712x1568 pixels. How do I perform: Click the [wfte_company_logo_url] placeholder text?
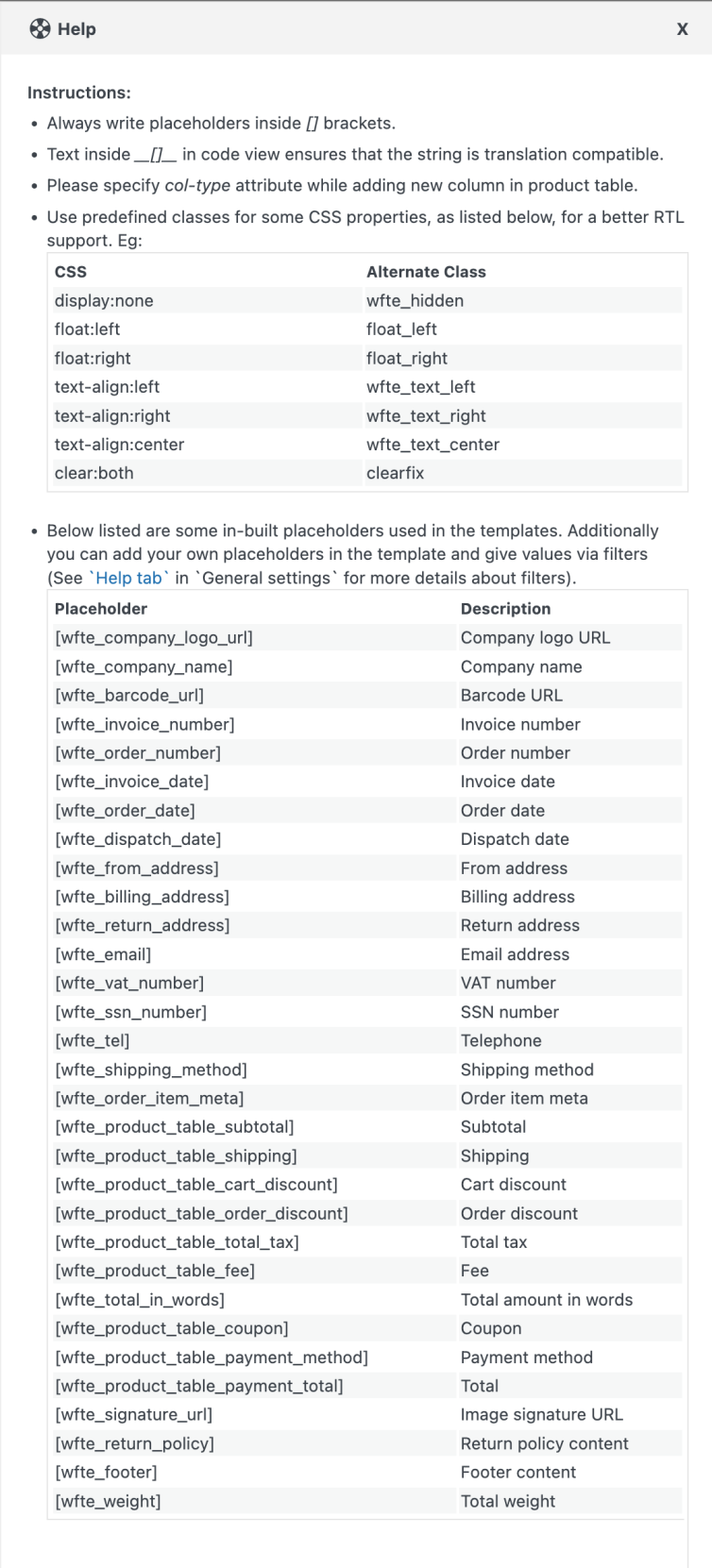pos(154,638)
